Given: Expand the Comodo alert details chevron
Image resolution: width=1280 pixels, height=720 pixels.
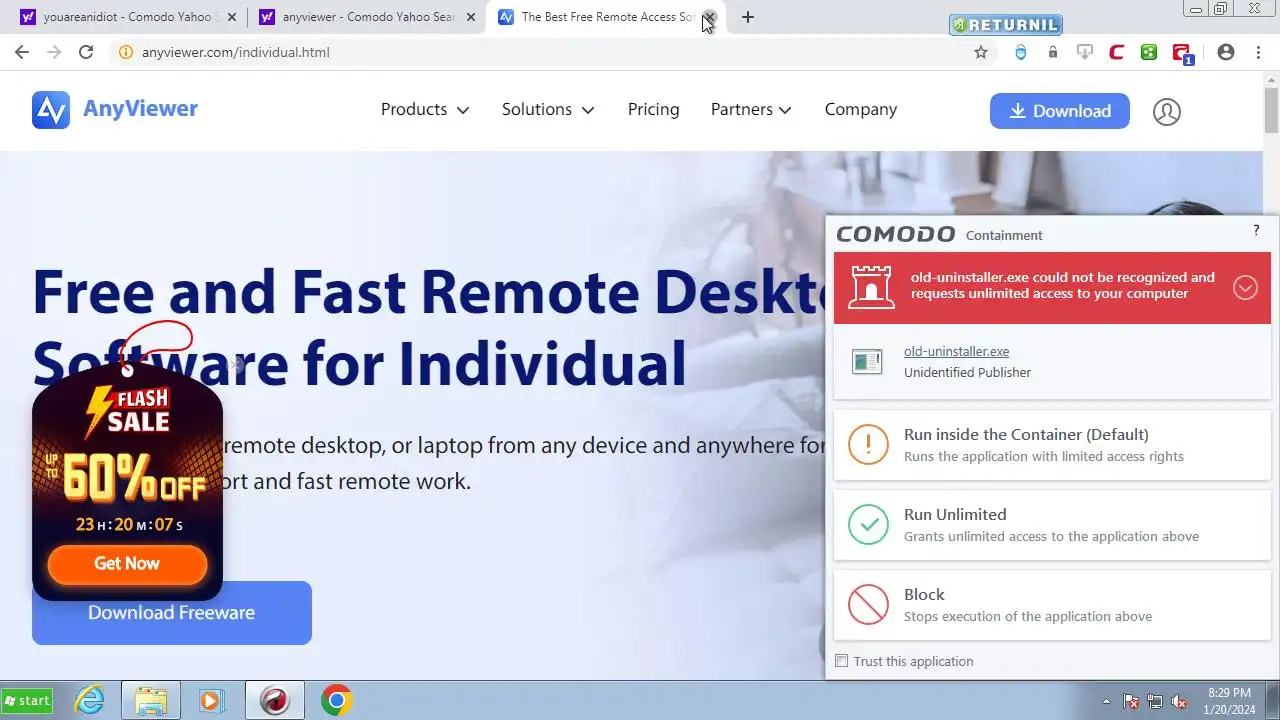Looking at the screenshot, I should coord(1245,288).
